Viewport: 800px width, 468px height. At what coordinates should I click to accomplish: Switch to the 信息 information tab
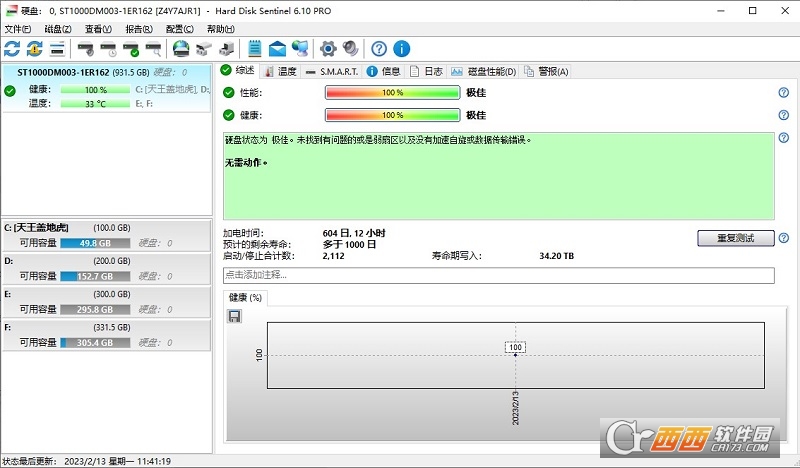pos(384,71)
